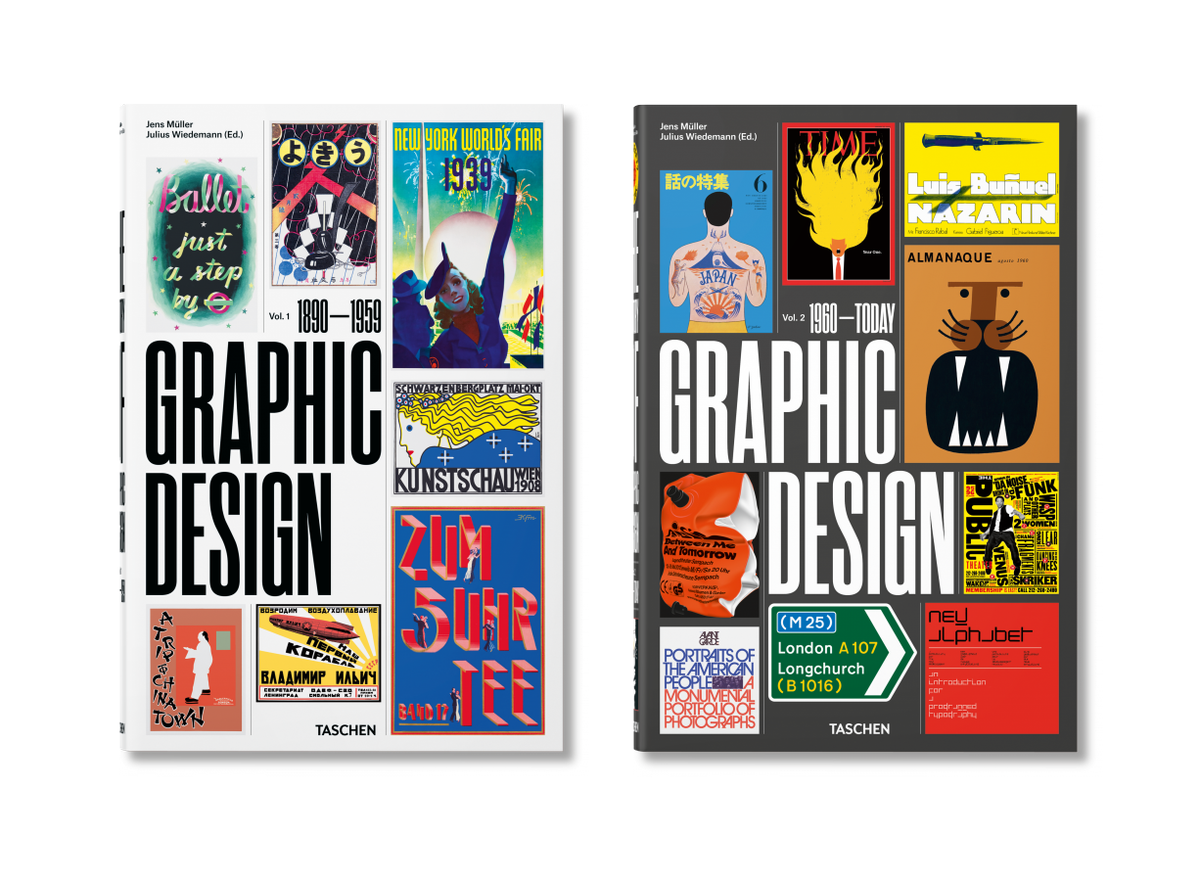
Task: Select the green M25 London road sign
Action: 842,651
